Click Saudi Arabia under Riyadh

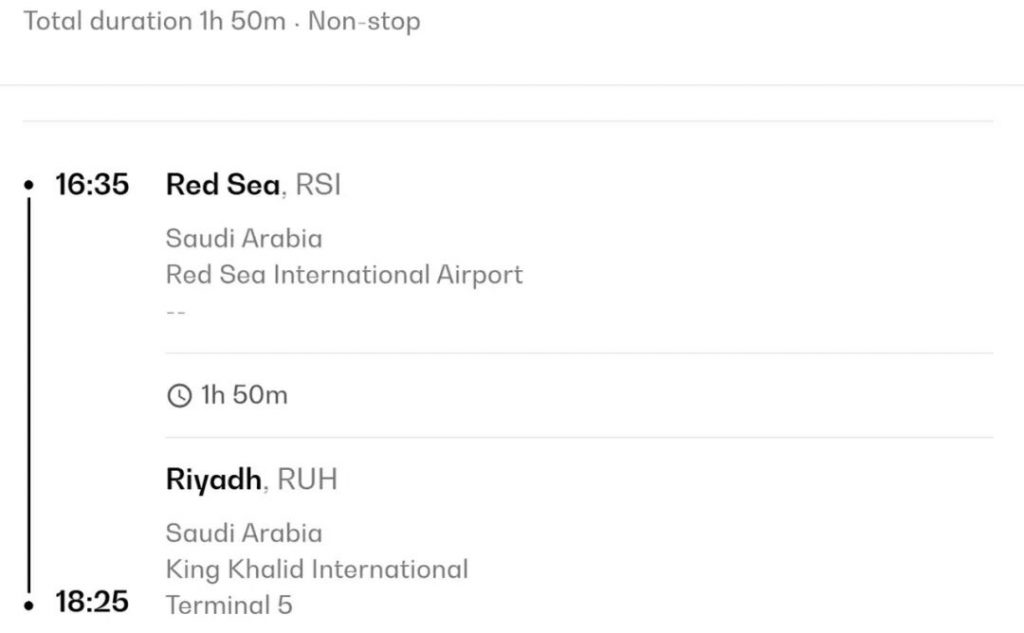[x=244, y=533]
